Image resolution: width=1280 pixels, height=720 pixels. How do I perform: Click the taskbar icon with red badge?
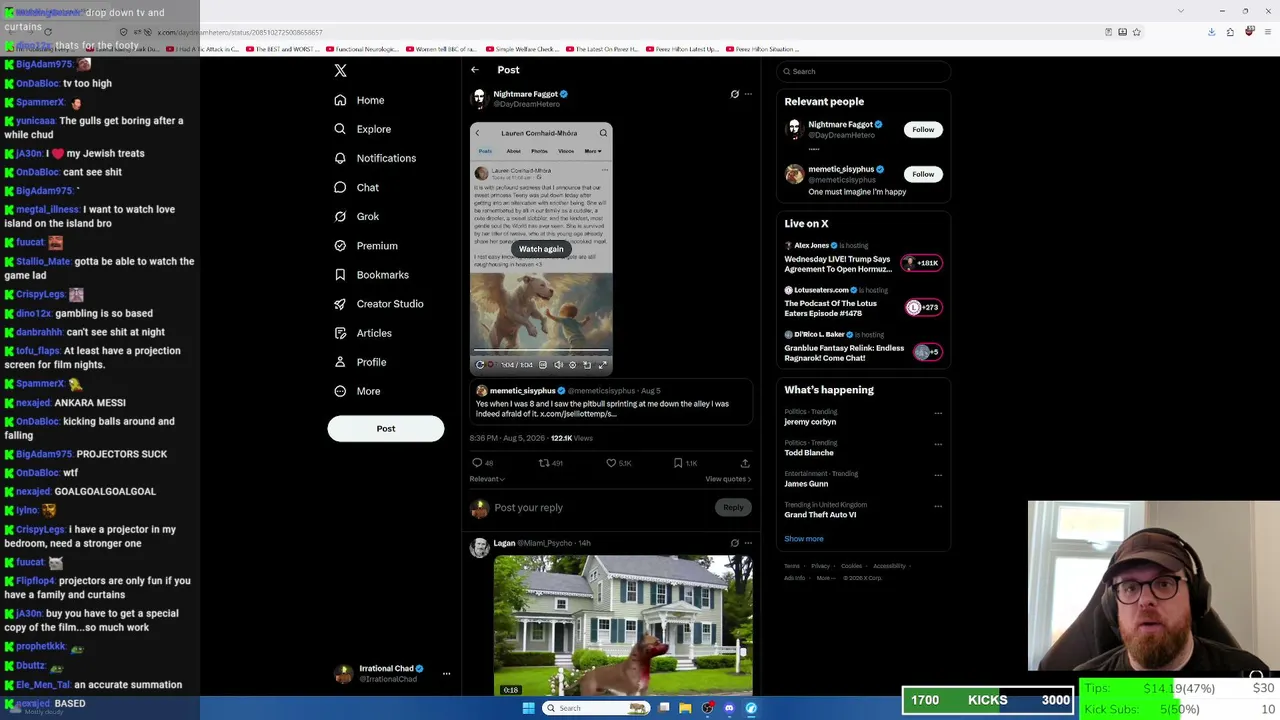pos(707,708)
